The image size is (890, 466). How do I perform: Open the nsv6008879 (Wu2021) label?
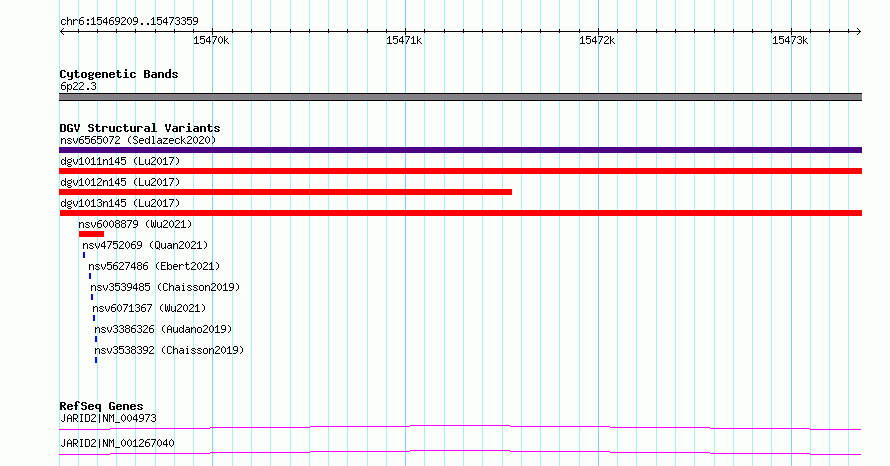click(x=135, y=224)
